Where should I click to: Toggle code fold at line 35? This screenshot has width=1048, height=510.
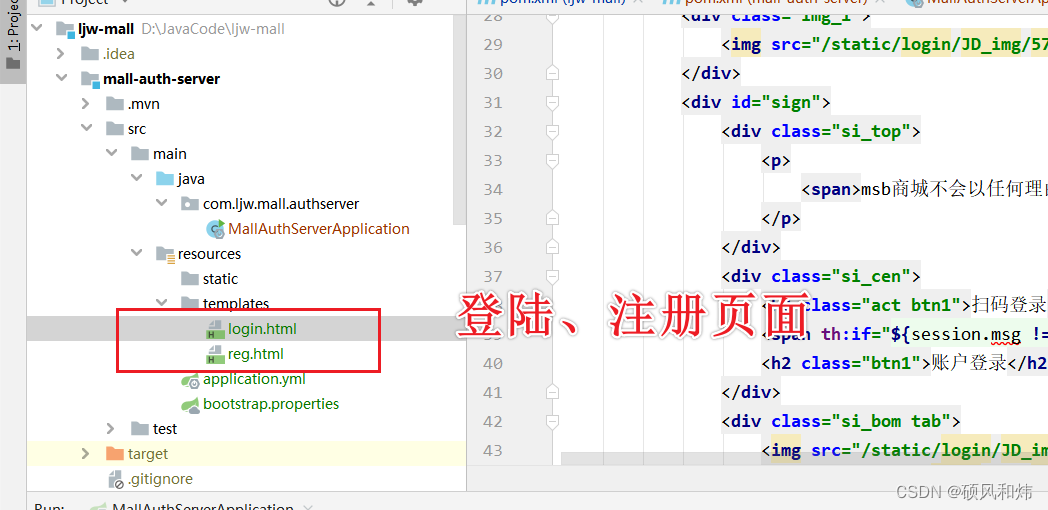tap(552, 218)
